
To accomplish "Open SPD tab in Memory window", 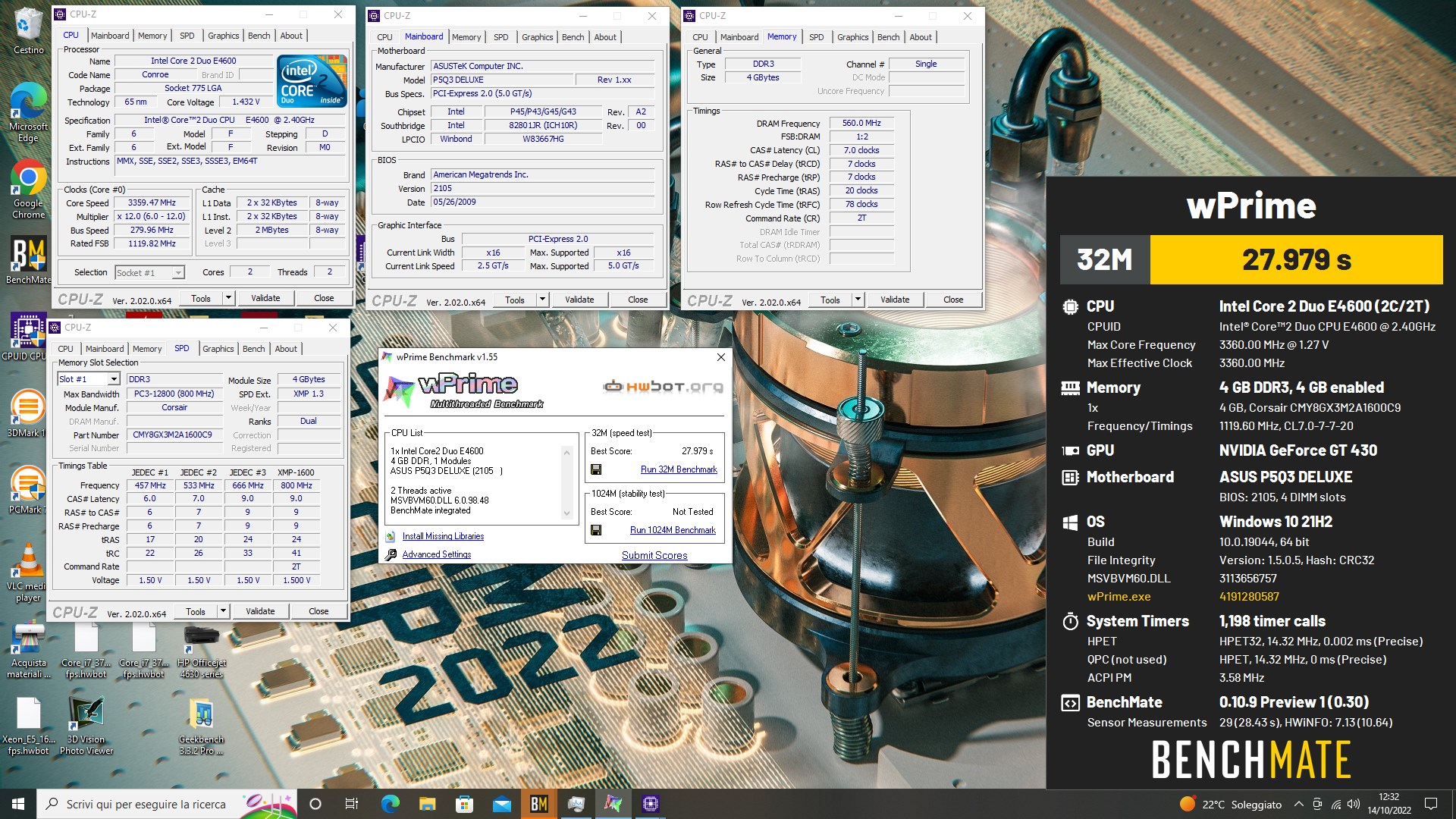I will 816,37.
